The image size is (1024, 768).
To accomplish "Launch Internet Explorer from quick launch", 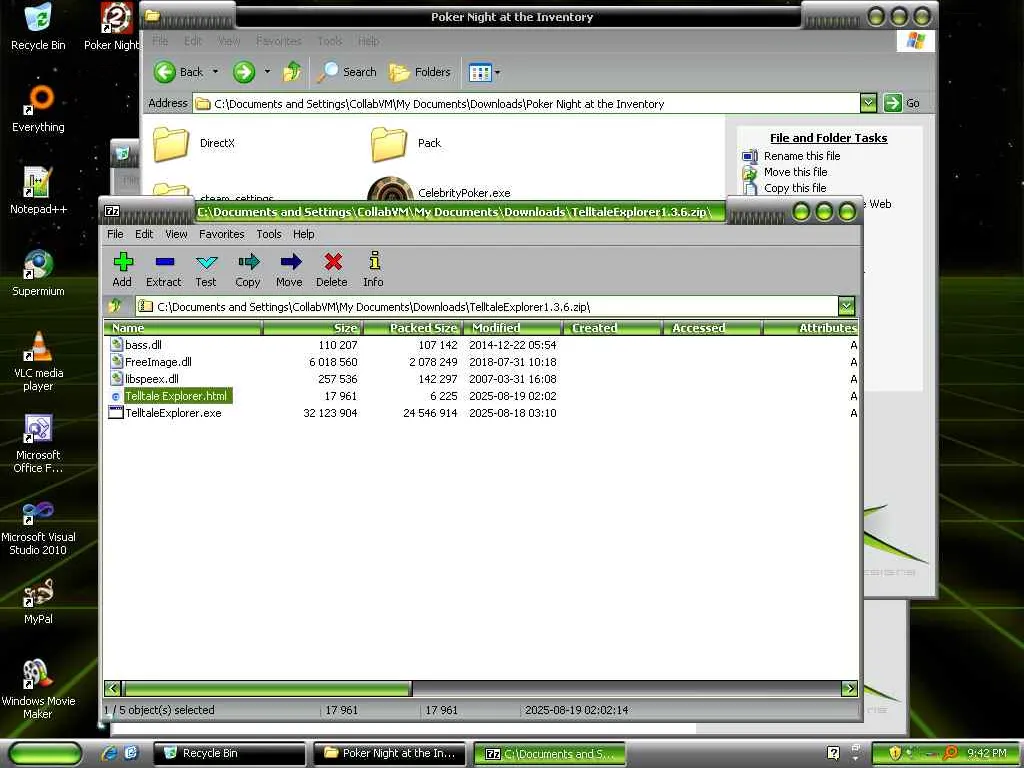I will point(108,753).
